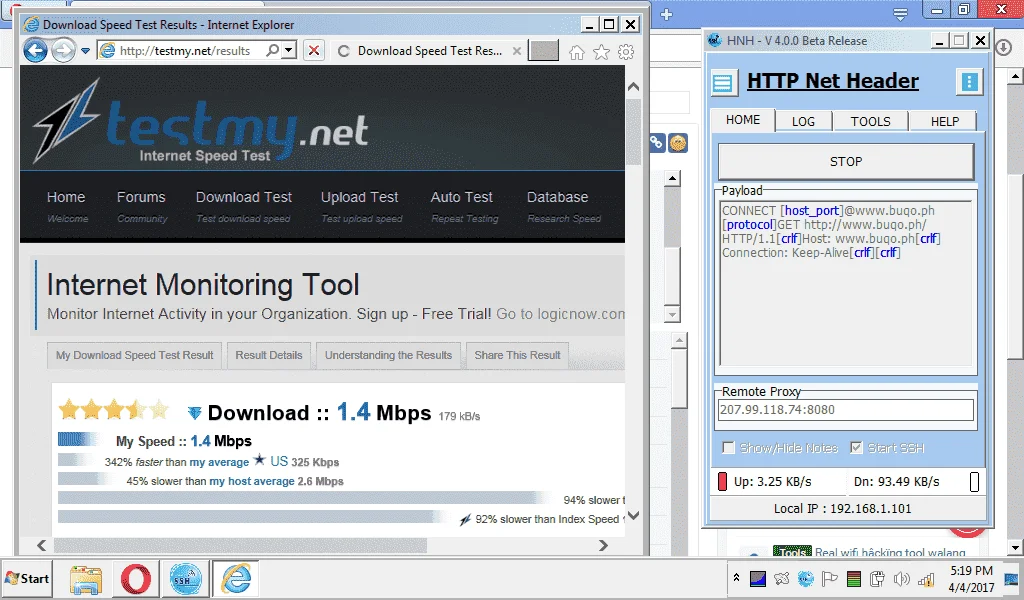Open the HNH hamburger menu icon
The width and height of the screenshot is (1024, 600).
coord(723,82)
